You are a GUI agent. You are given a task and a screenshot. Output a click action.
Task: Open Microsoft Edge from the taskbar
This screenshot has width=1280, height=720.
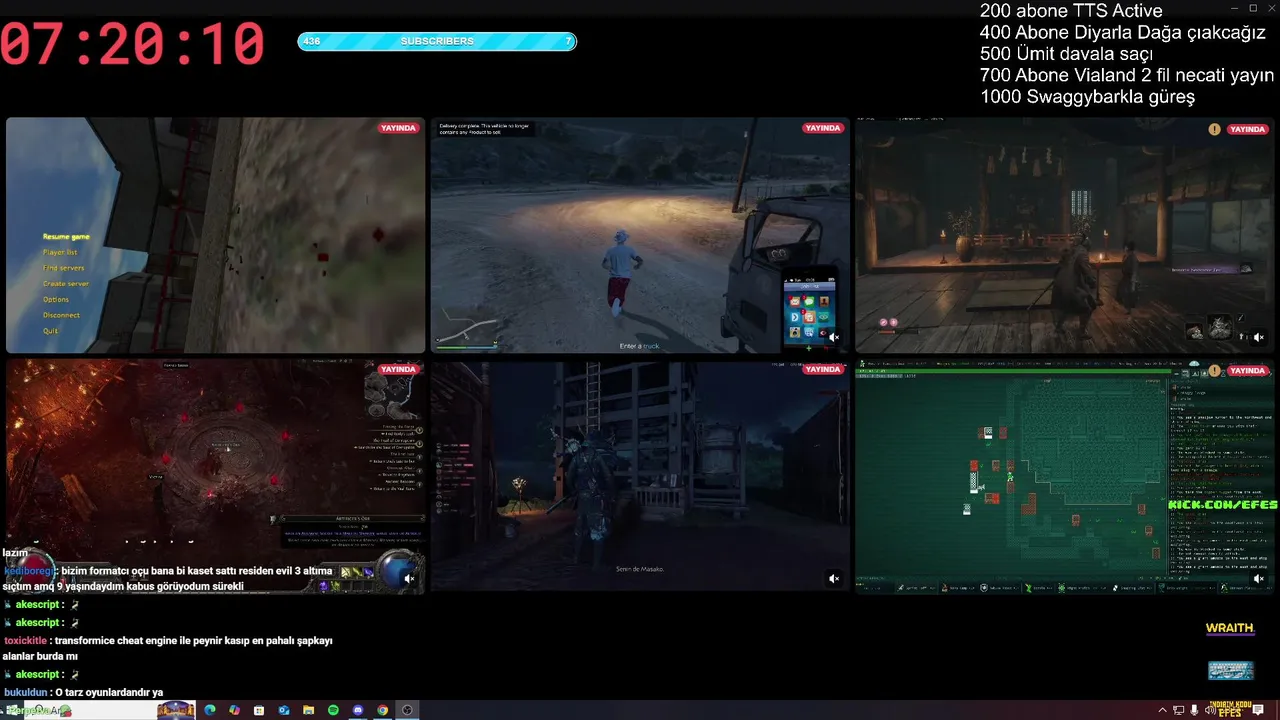click(210, 710)
